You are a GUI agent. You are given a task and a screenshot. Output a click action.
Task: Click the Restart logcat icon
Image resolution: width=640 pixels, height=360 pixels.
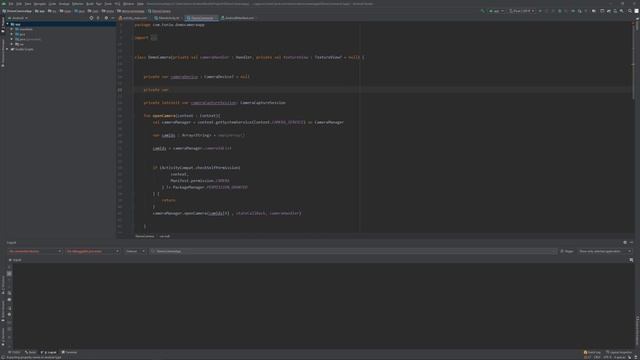click(x=9, y=307)
